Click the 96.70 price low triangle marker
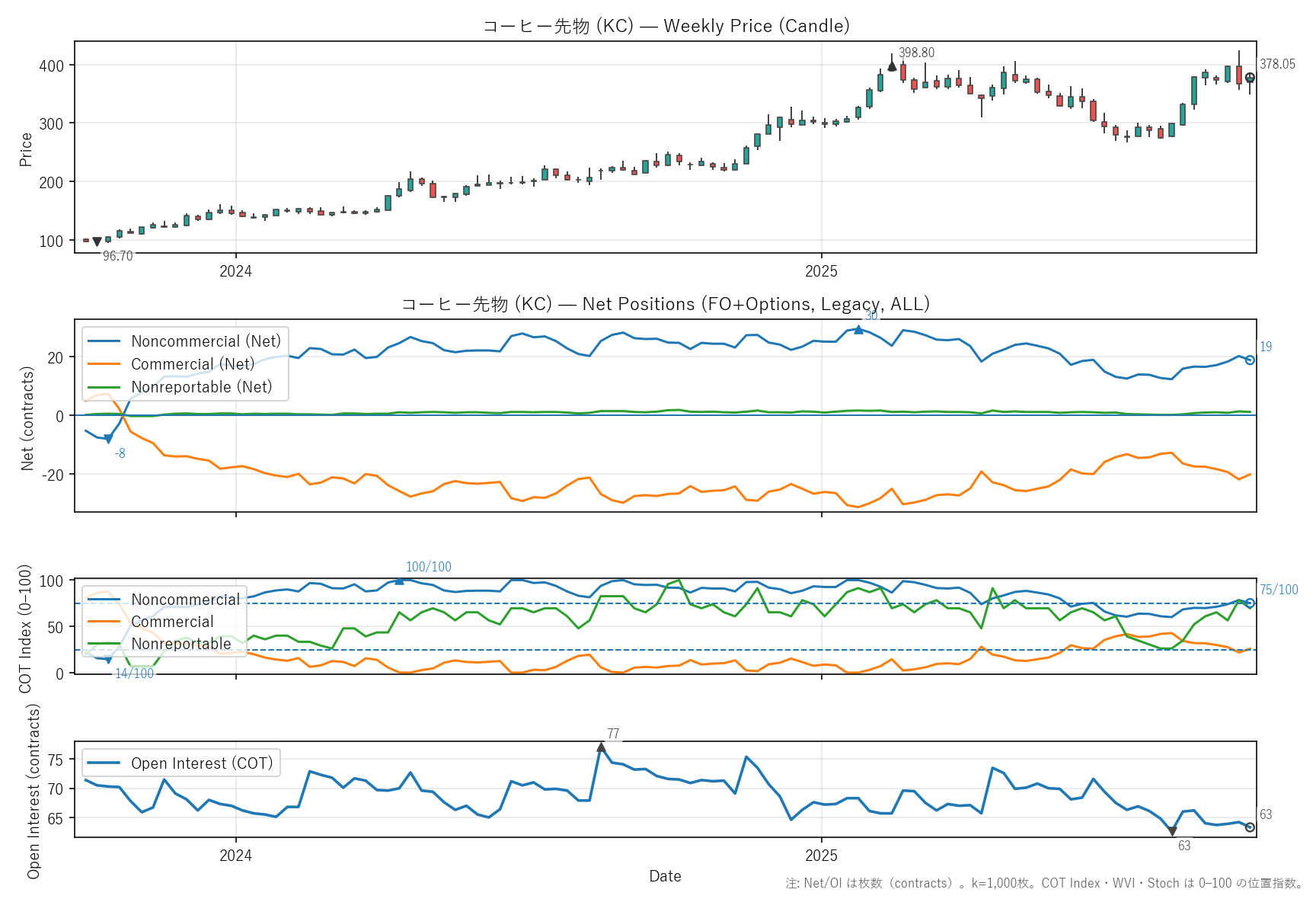 [x=97, y=242]
